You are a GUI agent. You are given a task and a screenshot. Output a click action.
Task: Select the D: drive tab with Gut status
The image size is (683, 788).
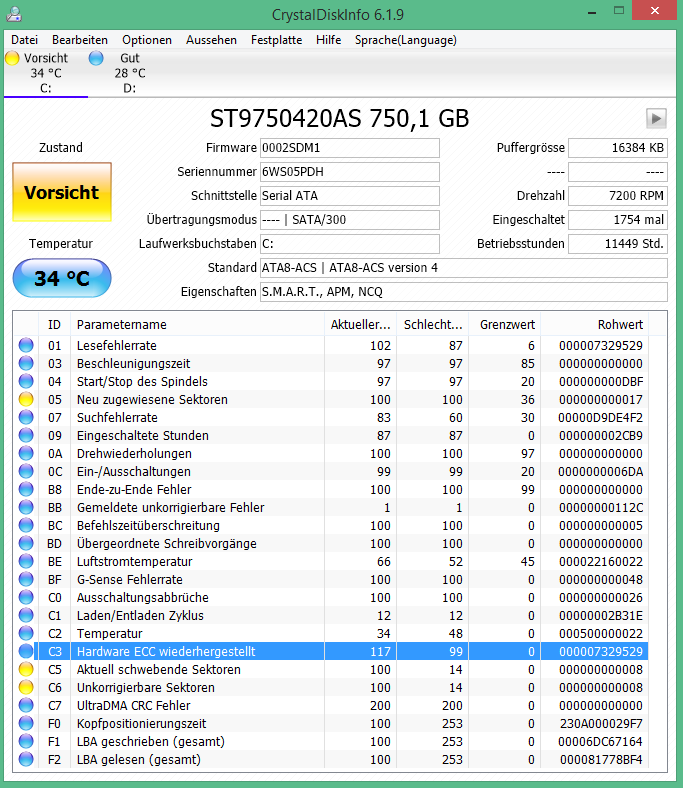coord(130,73)
